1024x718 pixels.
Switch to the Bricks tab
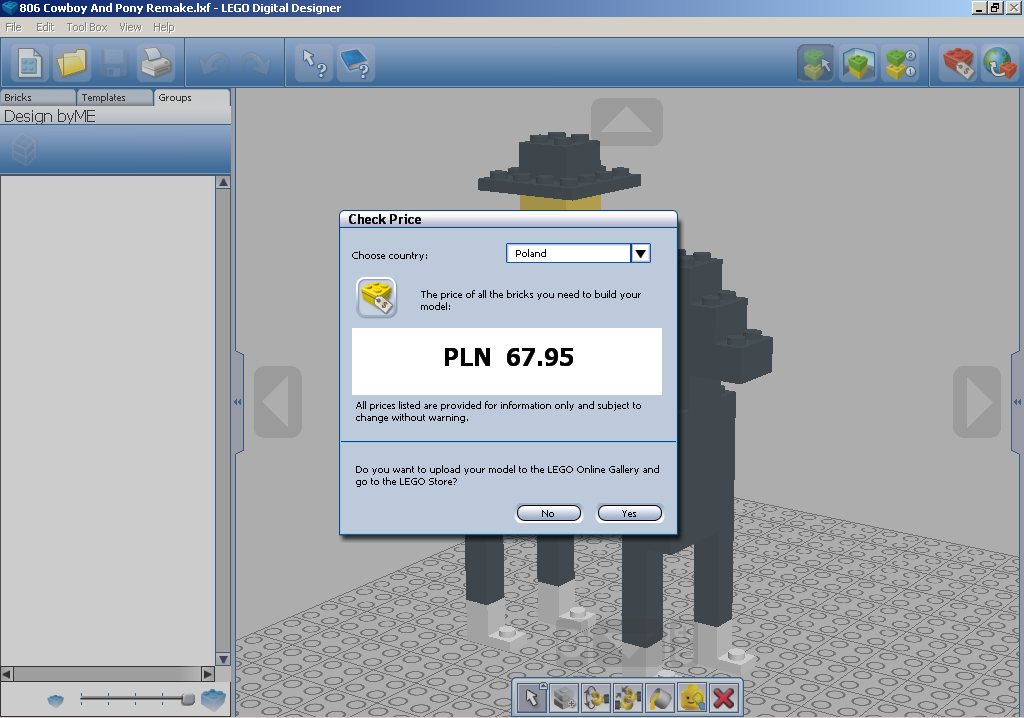pyautogui.click(x=38, y=97)
